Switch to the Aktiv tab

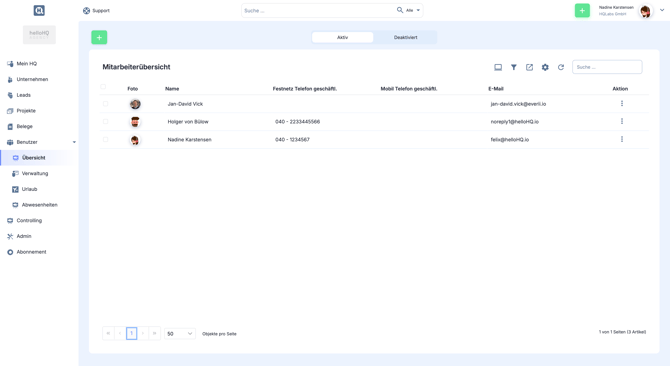click(x=342, y=38)
